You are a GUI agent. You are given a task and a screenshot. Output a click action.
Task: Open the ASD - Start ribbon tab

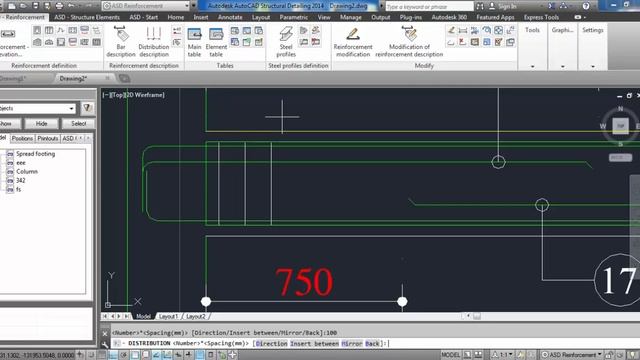point(143,17)
